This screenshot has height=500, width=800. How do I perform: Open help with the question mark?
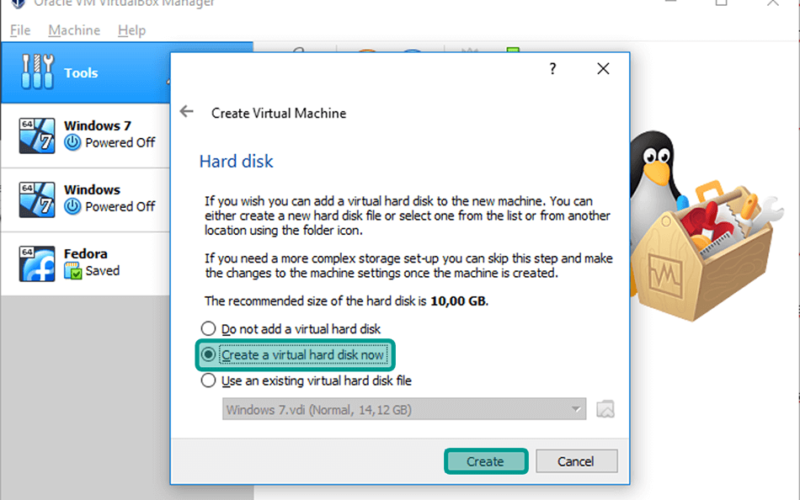click(x=553, y=69)
